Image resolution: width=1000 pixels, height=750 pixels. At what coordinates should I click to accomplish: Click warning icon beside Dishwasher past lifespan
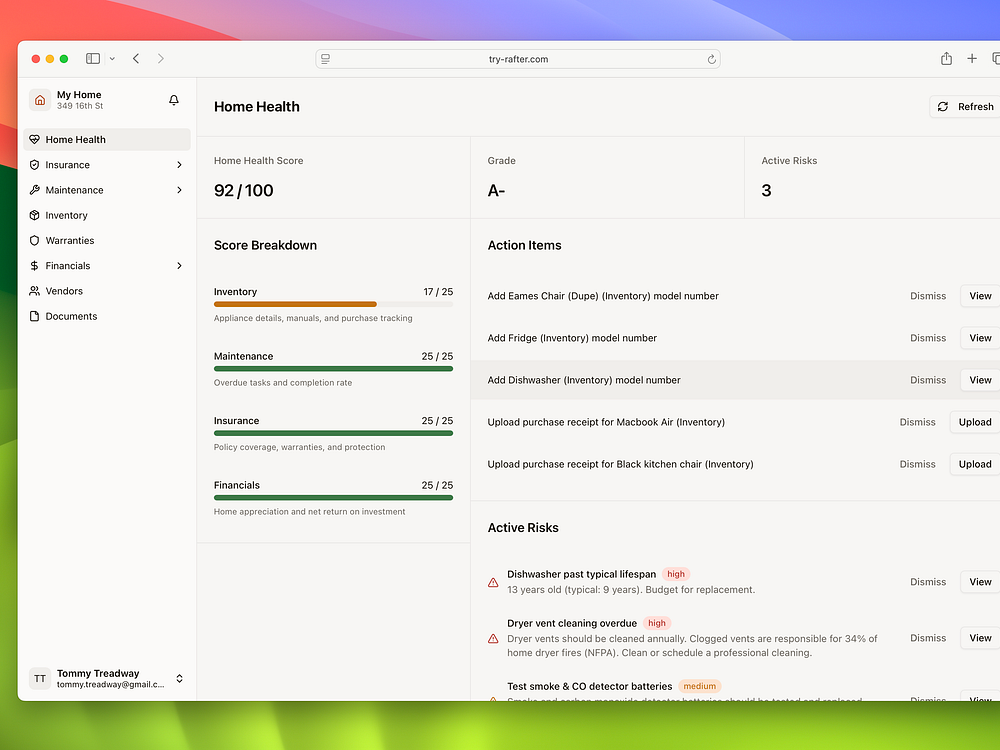pyautogui.click(x=493, y=582)
